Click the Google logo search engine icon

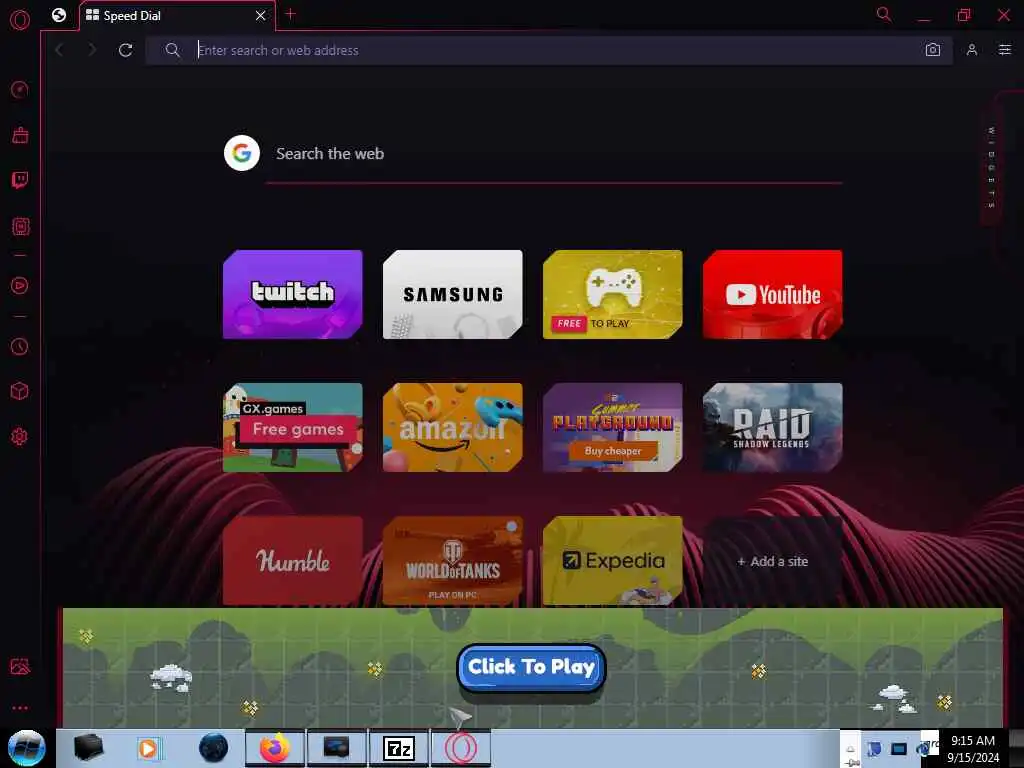tap(242, 153)
